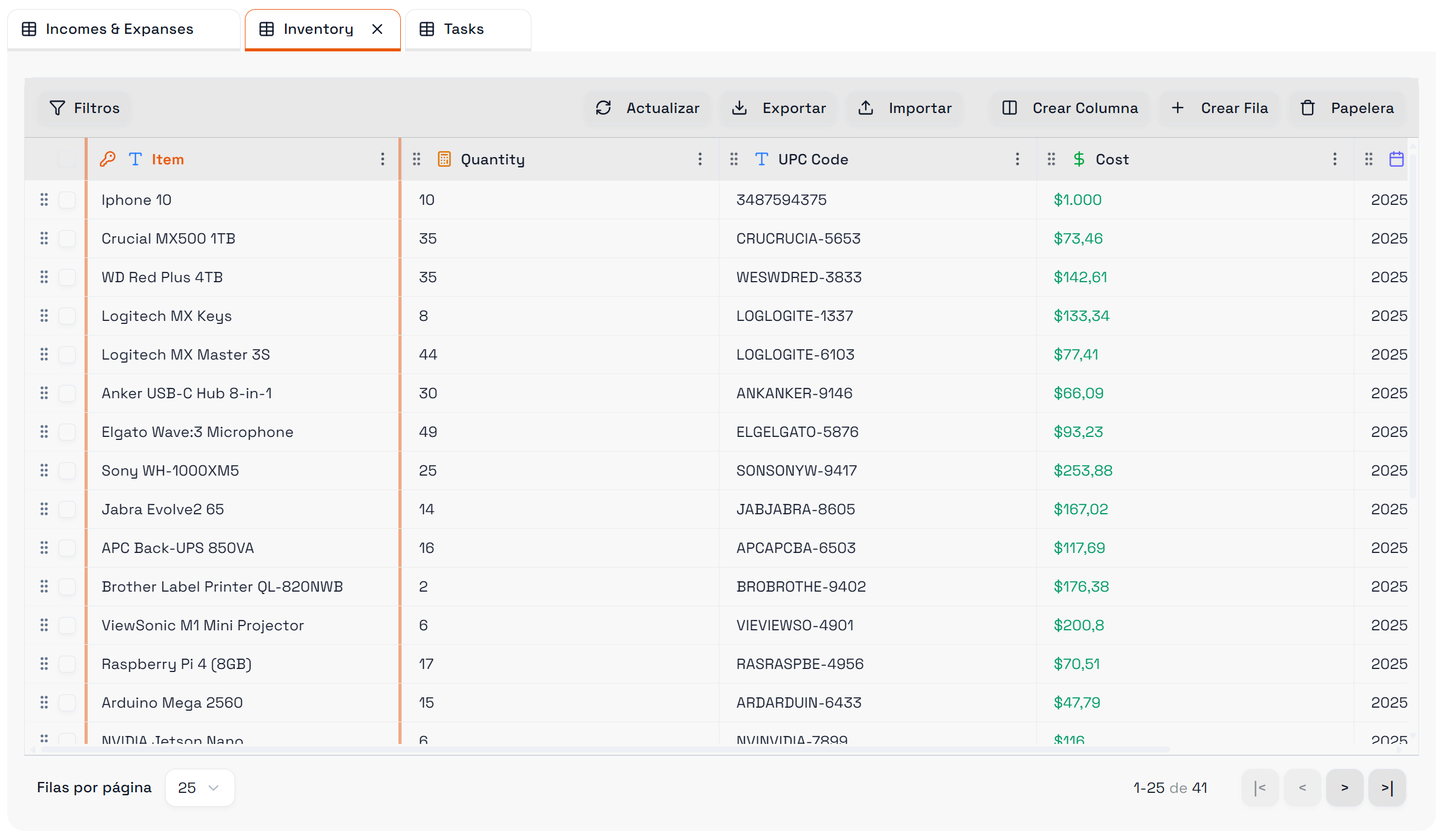The height and width of the screenshot is (840, 1445).
Task: Select the Logitech MX Keys row checkbox
Action: (x=67, y=316)
